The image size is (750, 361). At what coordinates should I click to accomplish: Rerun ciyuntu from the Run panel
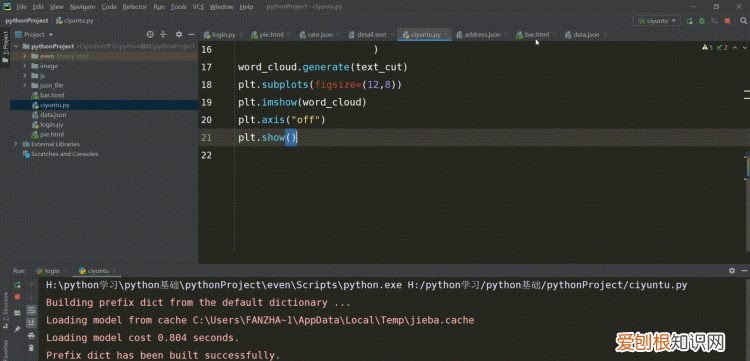(17, 285)
